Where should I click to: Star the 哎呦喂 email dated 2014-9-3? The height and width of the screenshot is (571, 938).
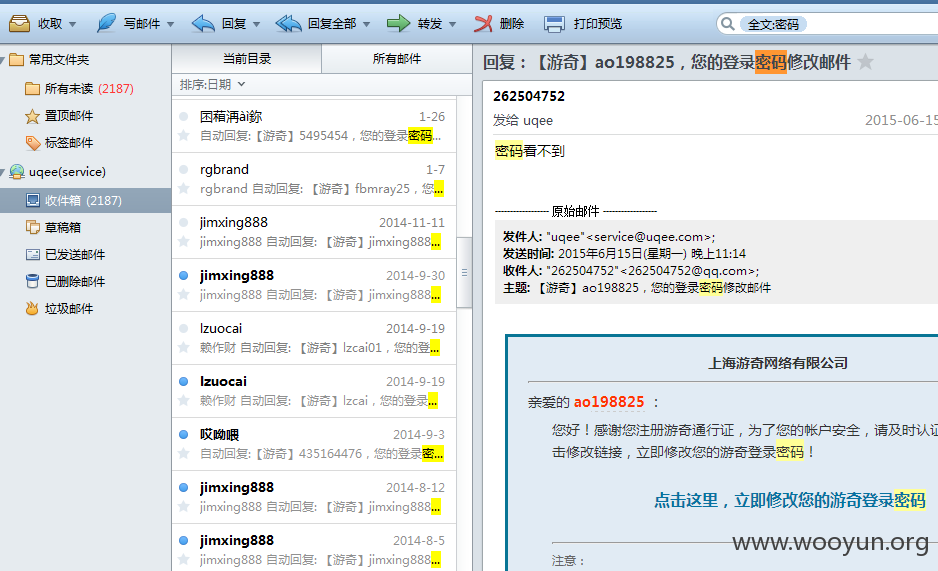(x=184, y=454)
